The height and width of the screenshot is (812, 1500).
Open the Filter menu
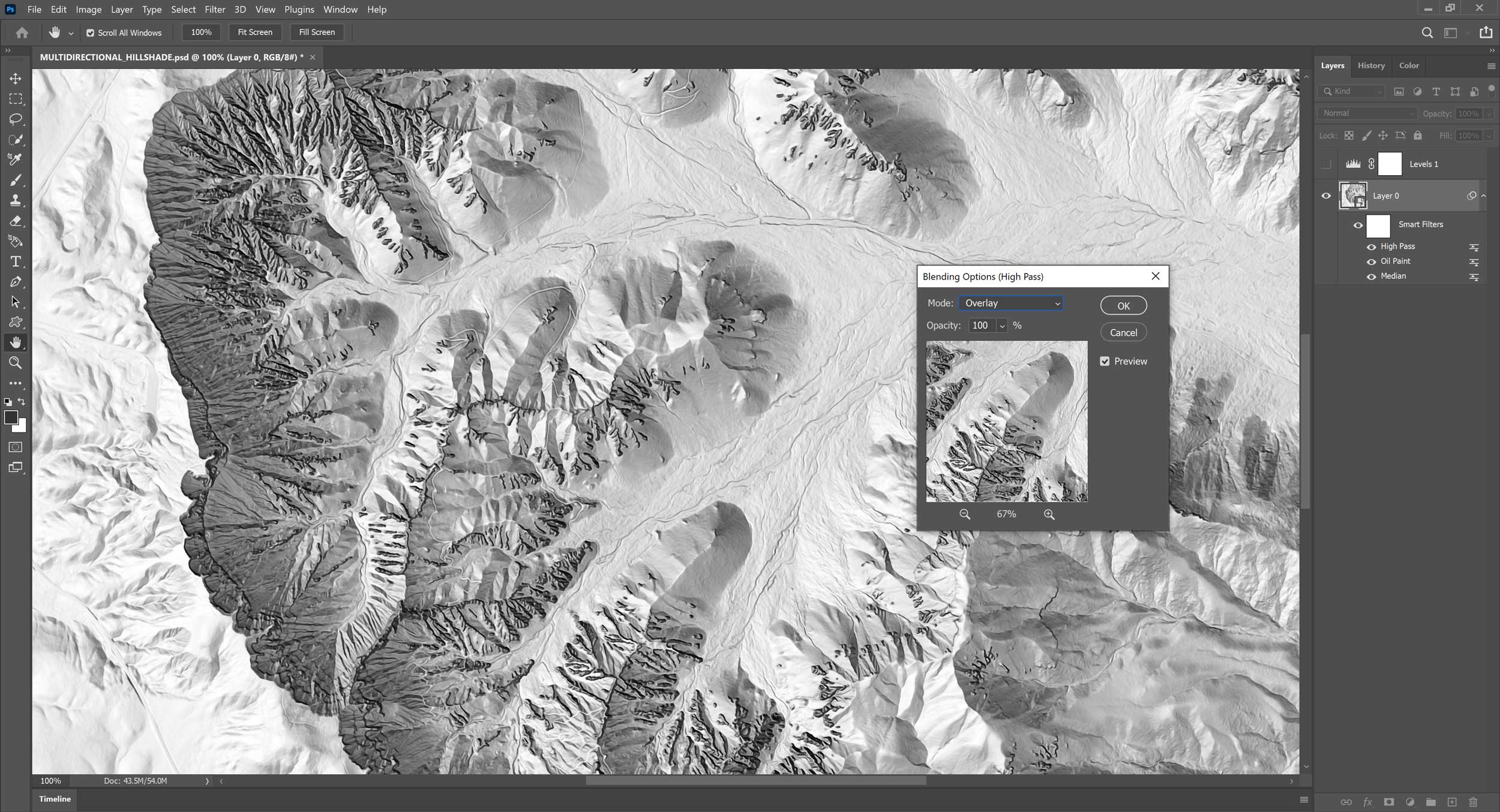click(215, 9)
